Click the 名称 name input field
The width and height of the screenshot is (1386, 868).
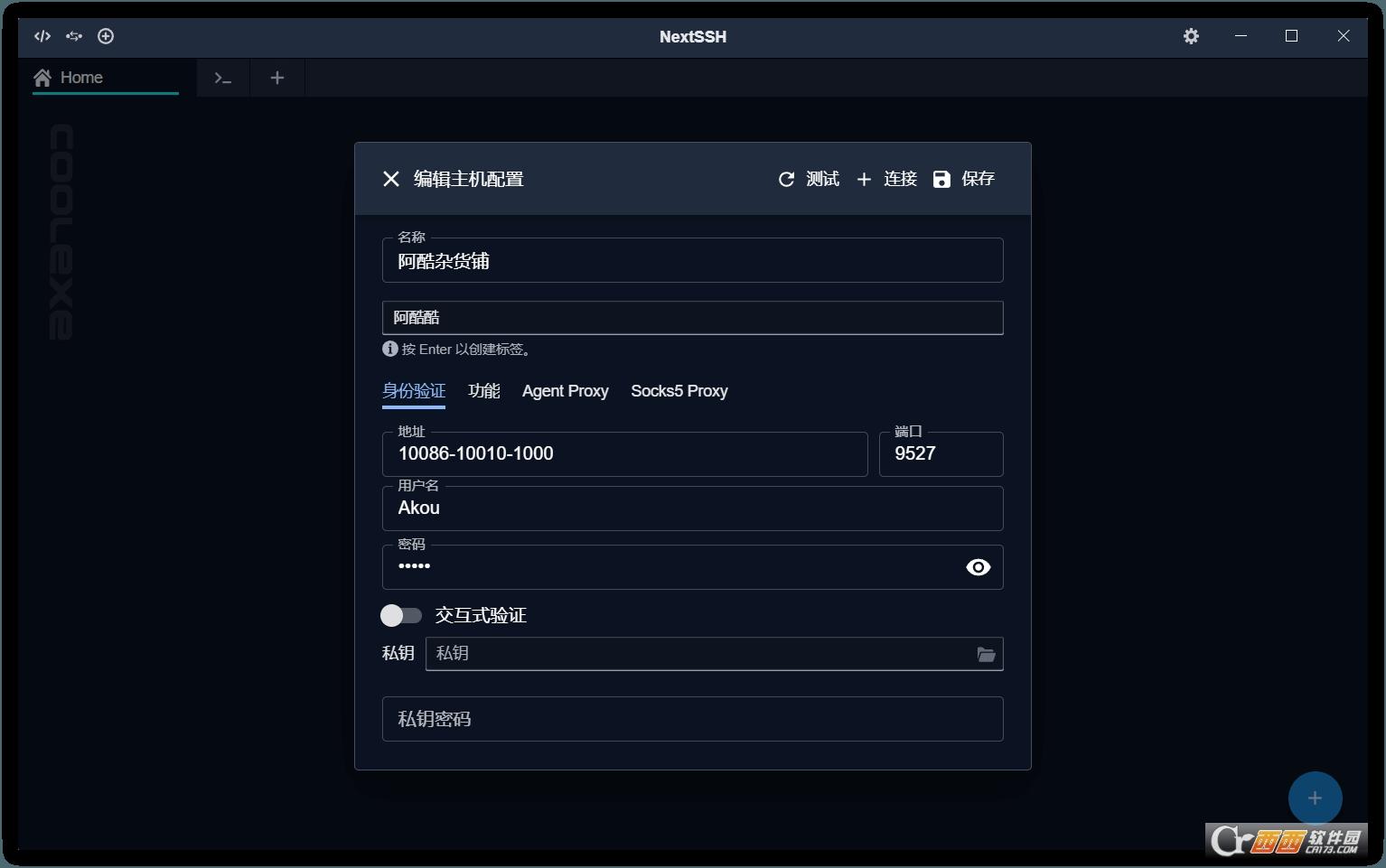pos(692,261)
